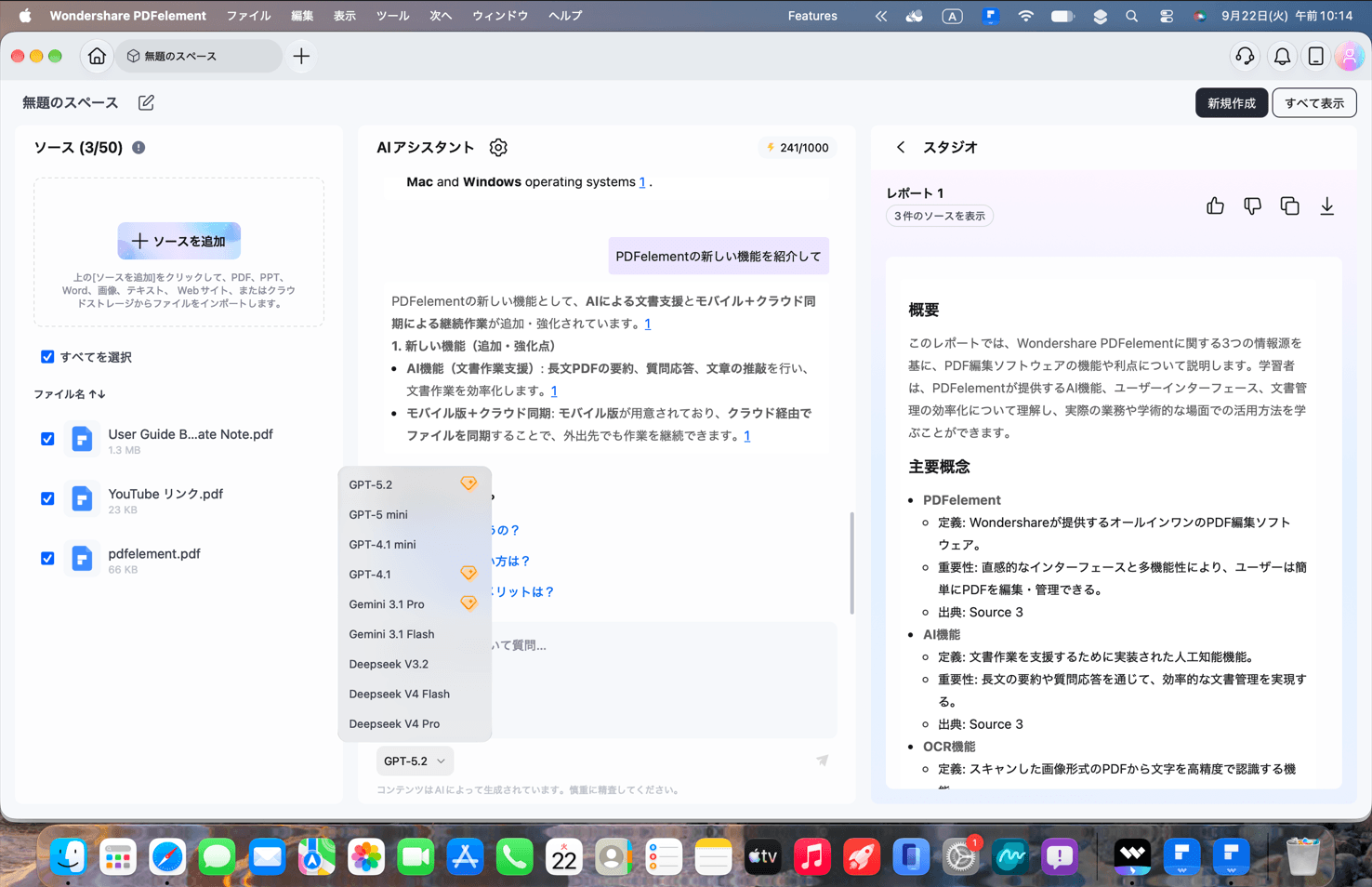Open citation 1 after 強化されています

click(x=647, y=324)
